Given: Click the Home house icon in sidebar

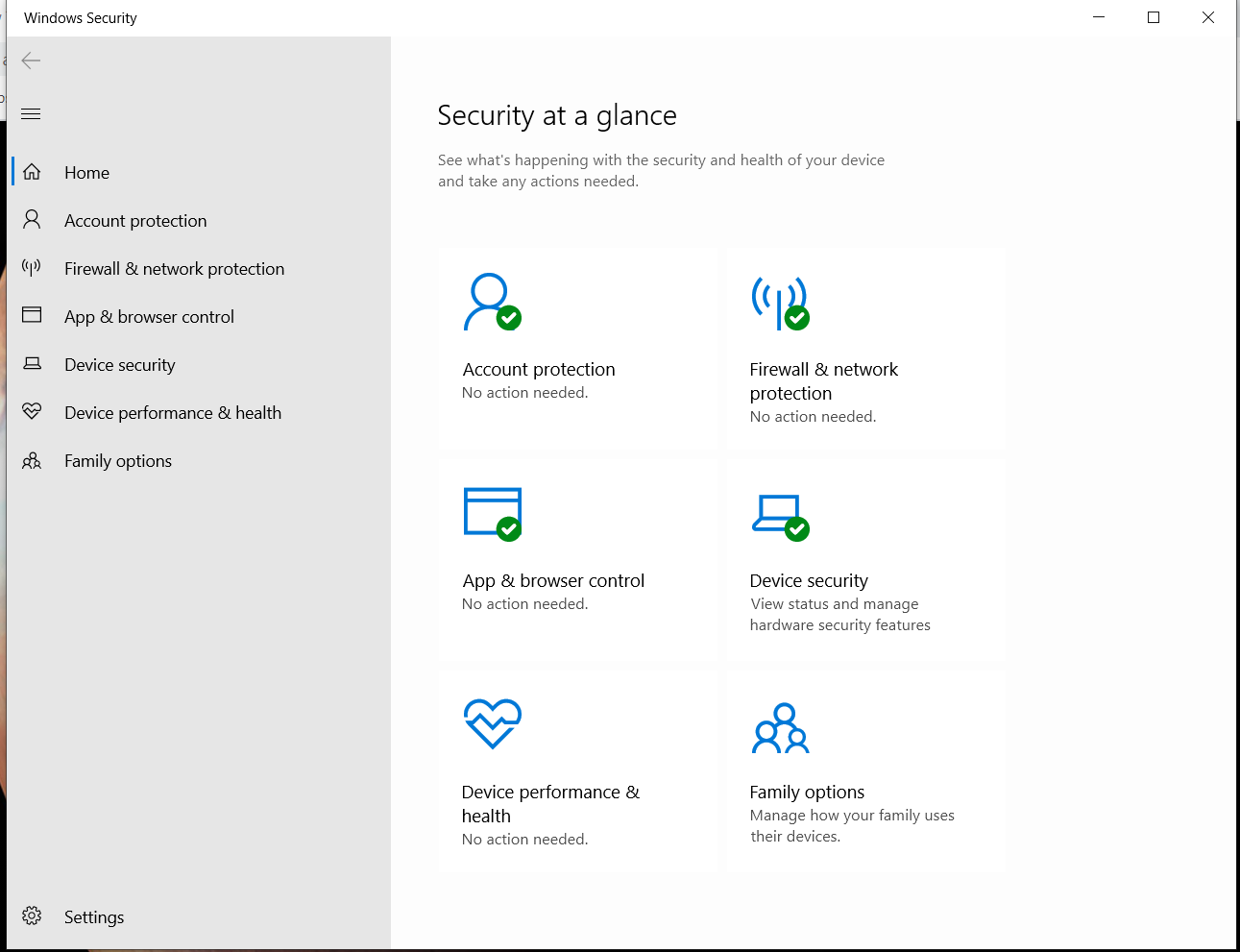Looking at the screenshot, I should click(x=32, y=172).
